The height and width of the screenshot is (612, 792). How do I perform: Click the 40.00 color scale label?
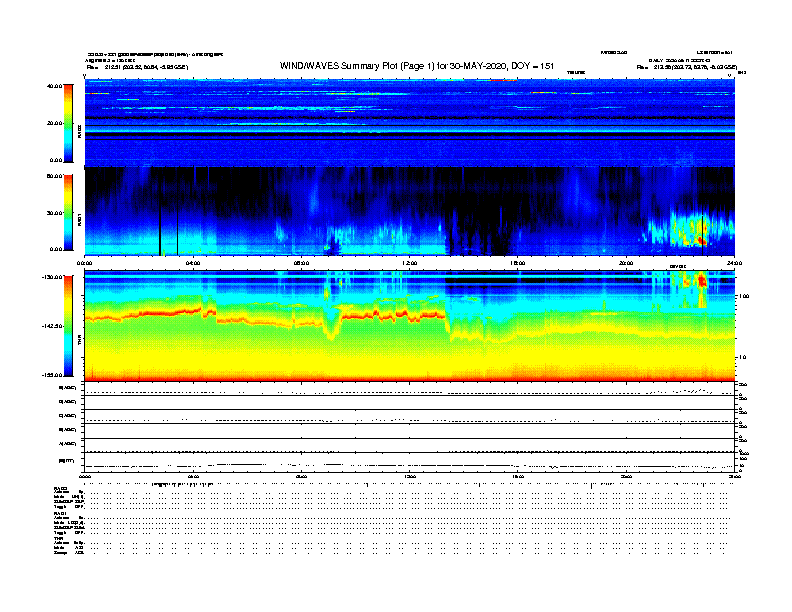[x=54, y=86]
